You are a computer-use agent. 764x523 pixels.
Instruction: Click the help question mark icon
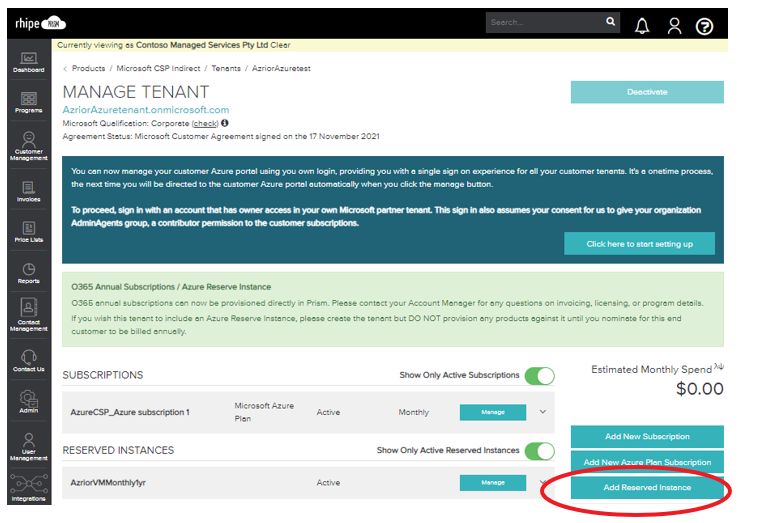705,26
